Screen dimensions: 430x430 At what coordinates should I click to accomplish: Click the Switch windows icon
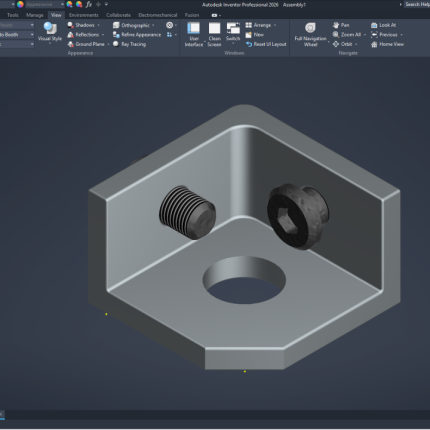233,28
